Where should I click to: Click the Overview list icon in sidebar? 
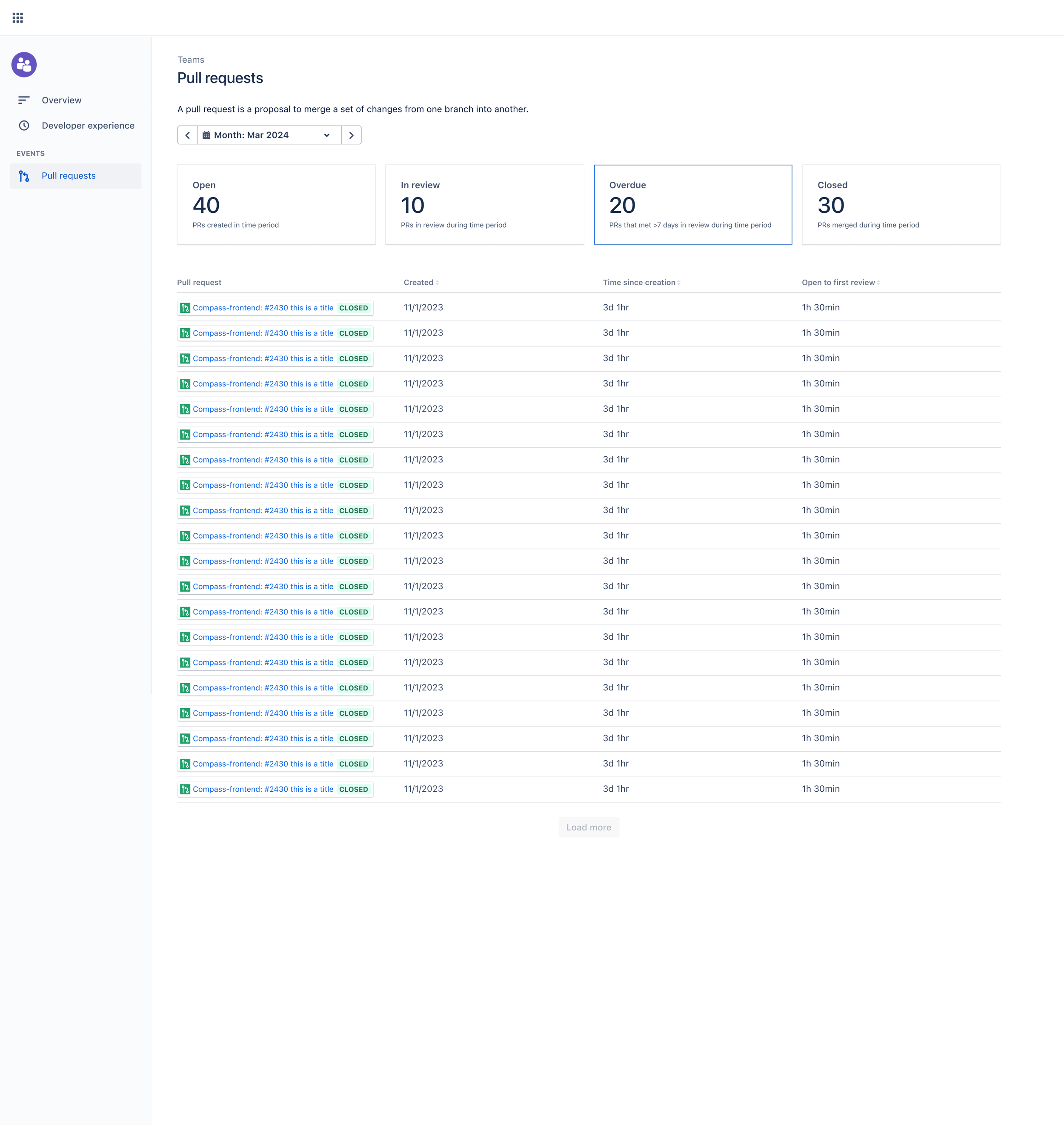point(23,100)
